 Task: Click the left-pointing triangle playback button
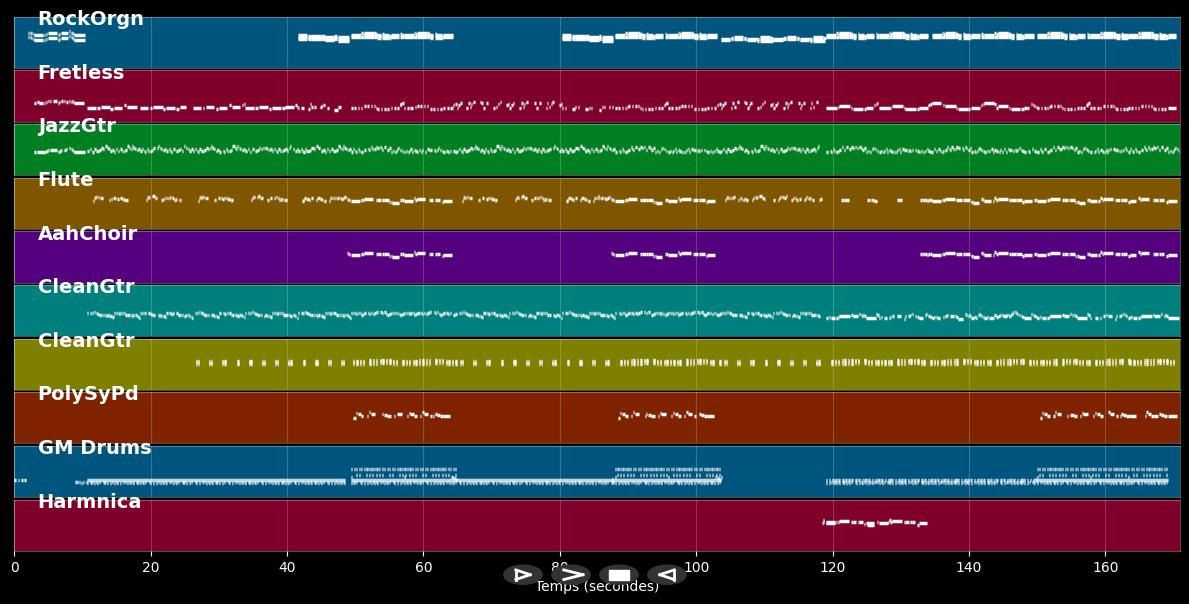[x=666, y=575]
